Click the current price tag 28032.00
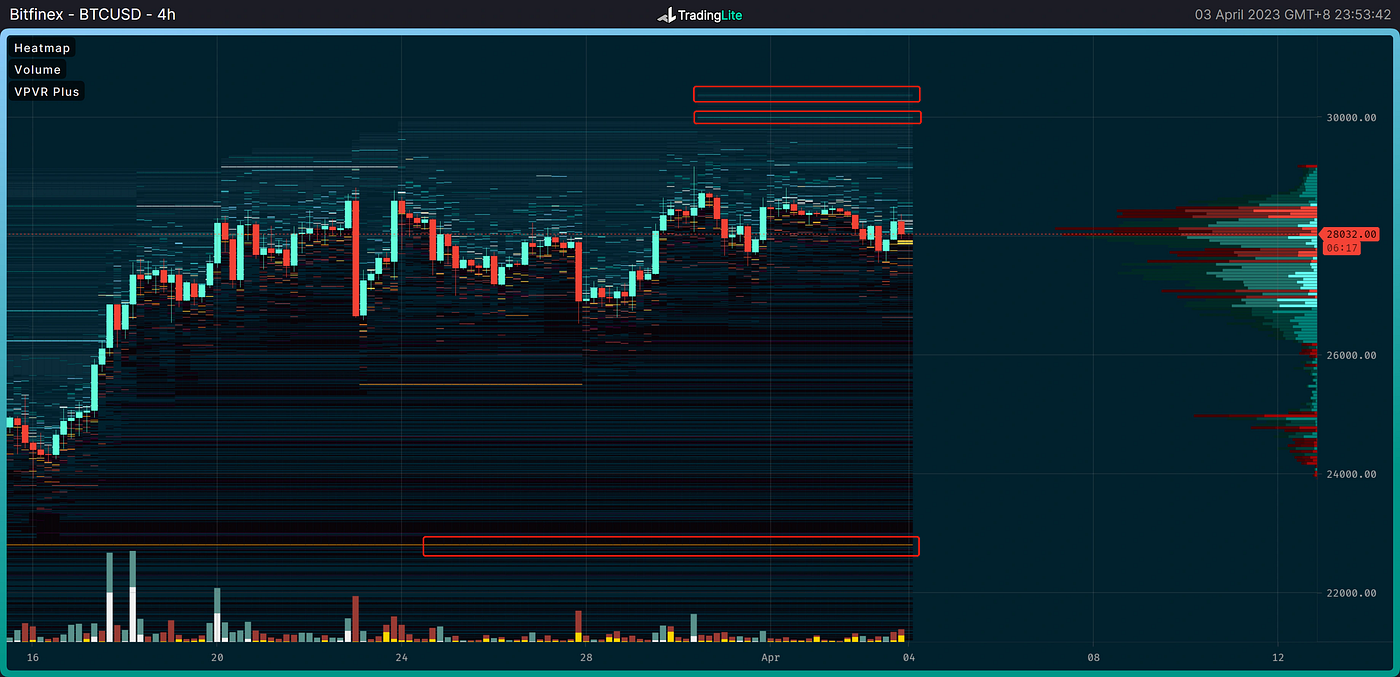 [1351, 234]
